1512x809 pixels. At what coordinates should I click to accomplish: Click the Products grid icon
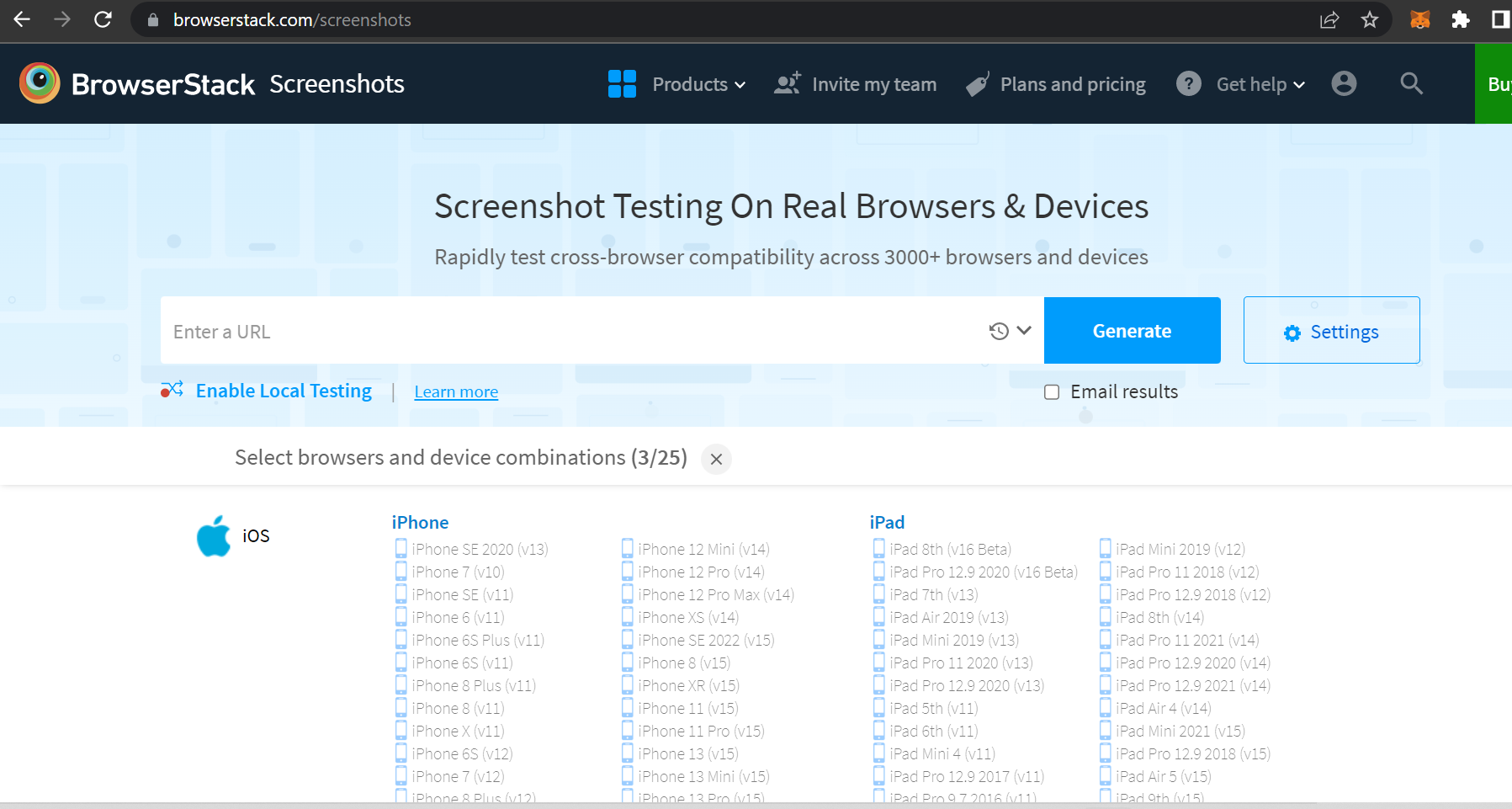coord(622,84)
